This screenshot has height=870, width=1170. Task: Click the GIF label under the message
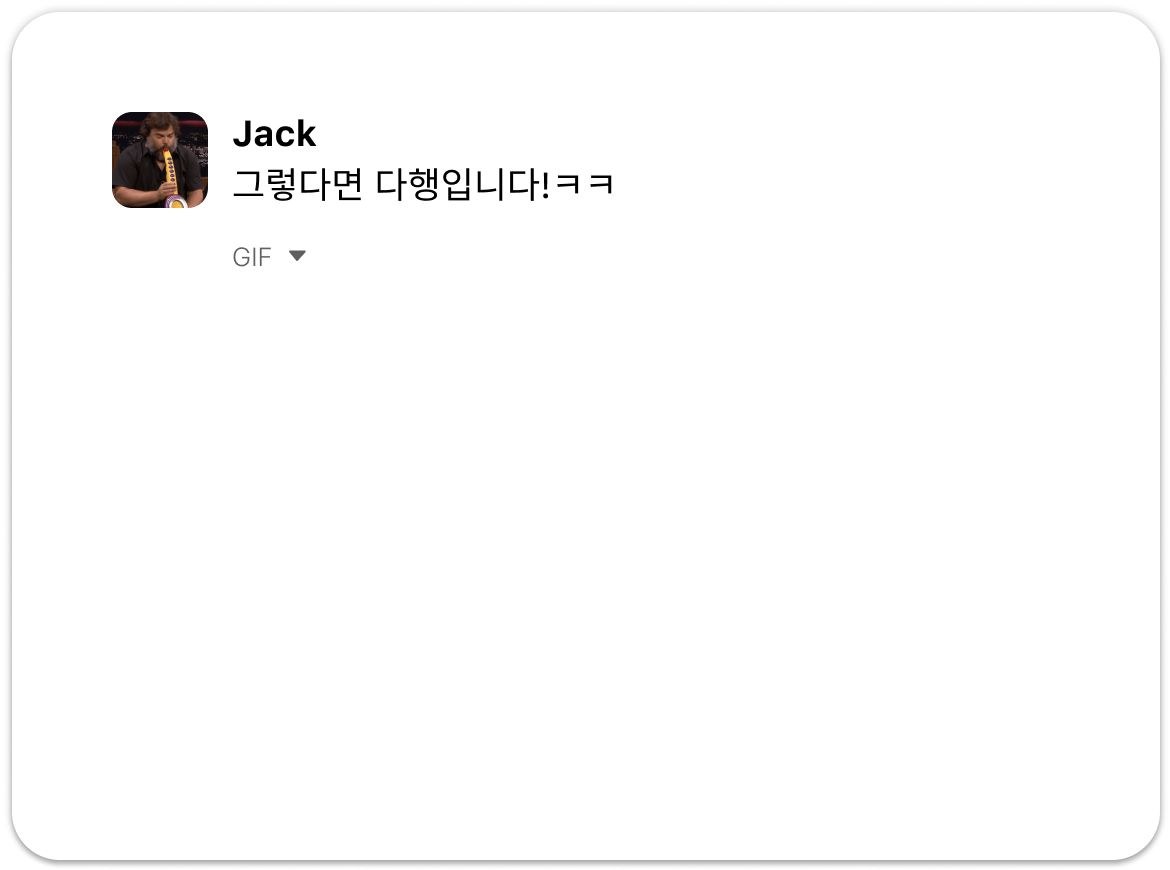point(251,257)
